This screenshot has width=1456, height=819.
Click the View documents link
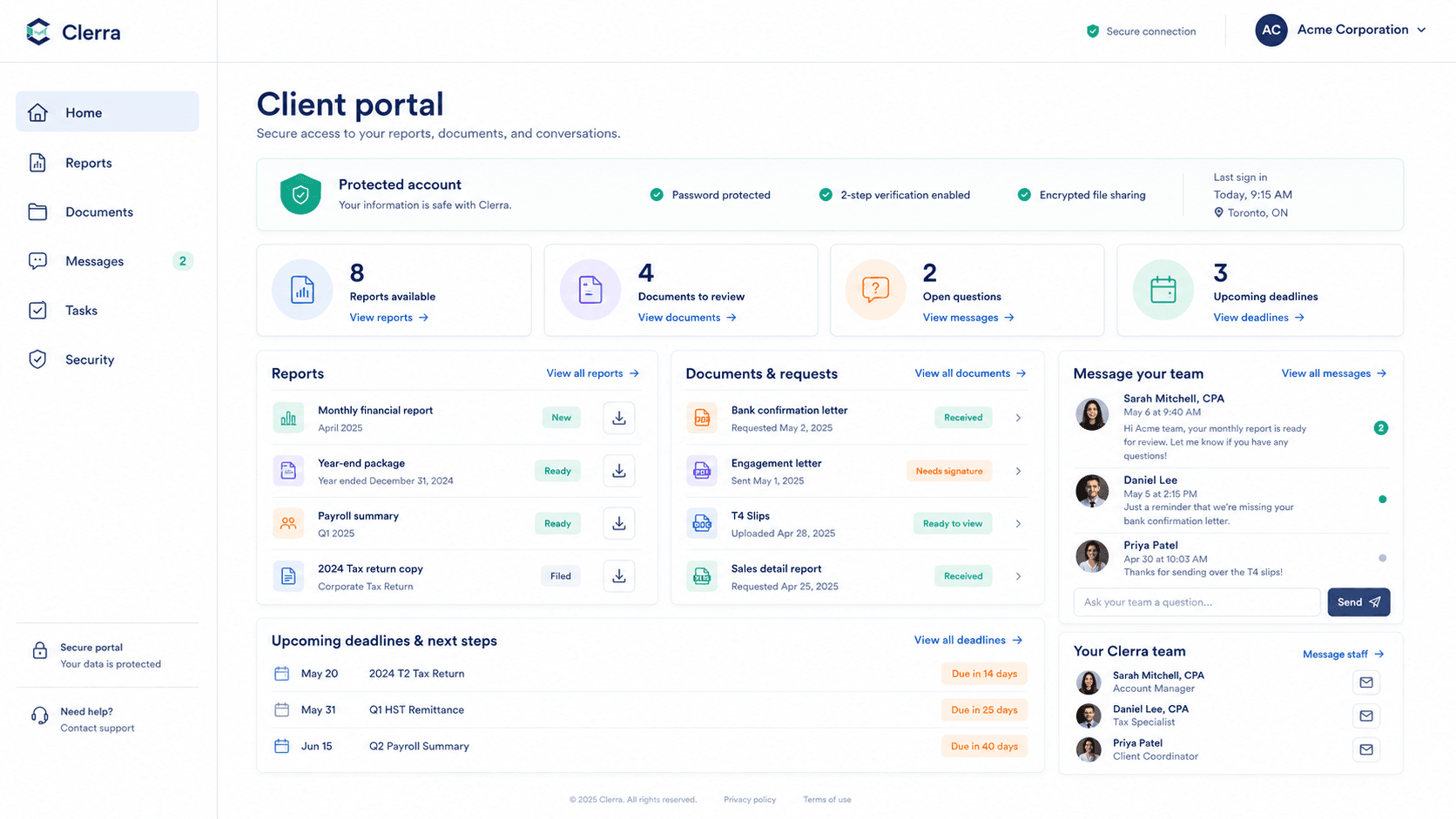coord(687,318)
